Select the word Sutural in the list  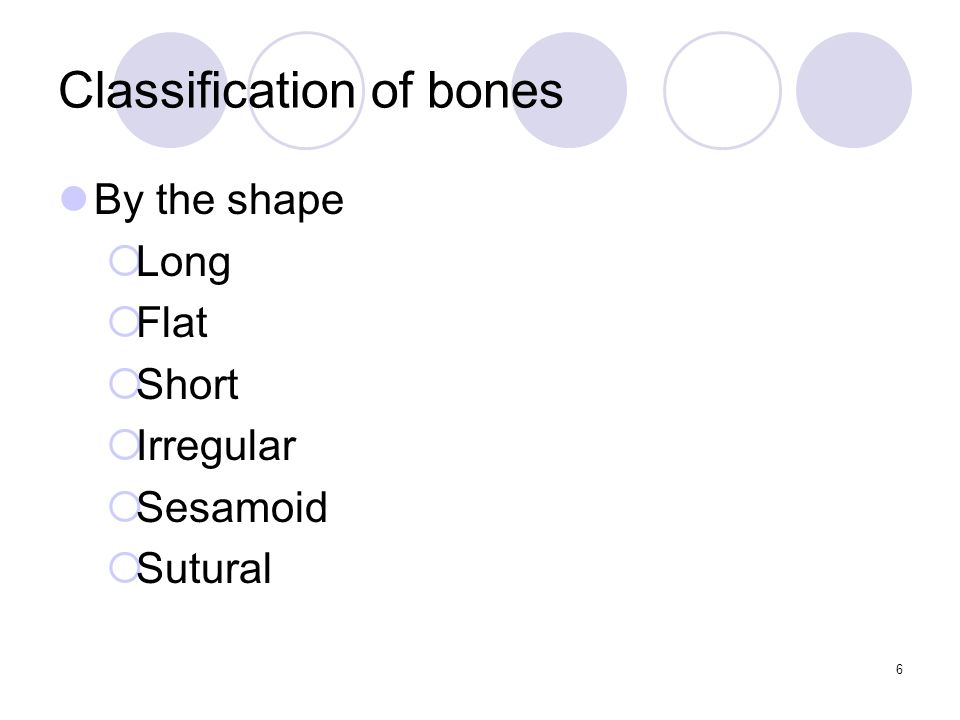tap(204, 569)
